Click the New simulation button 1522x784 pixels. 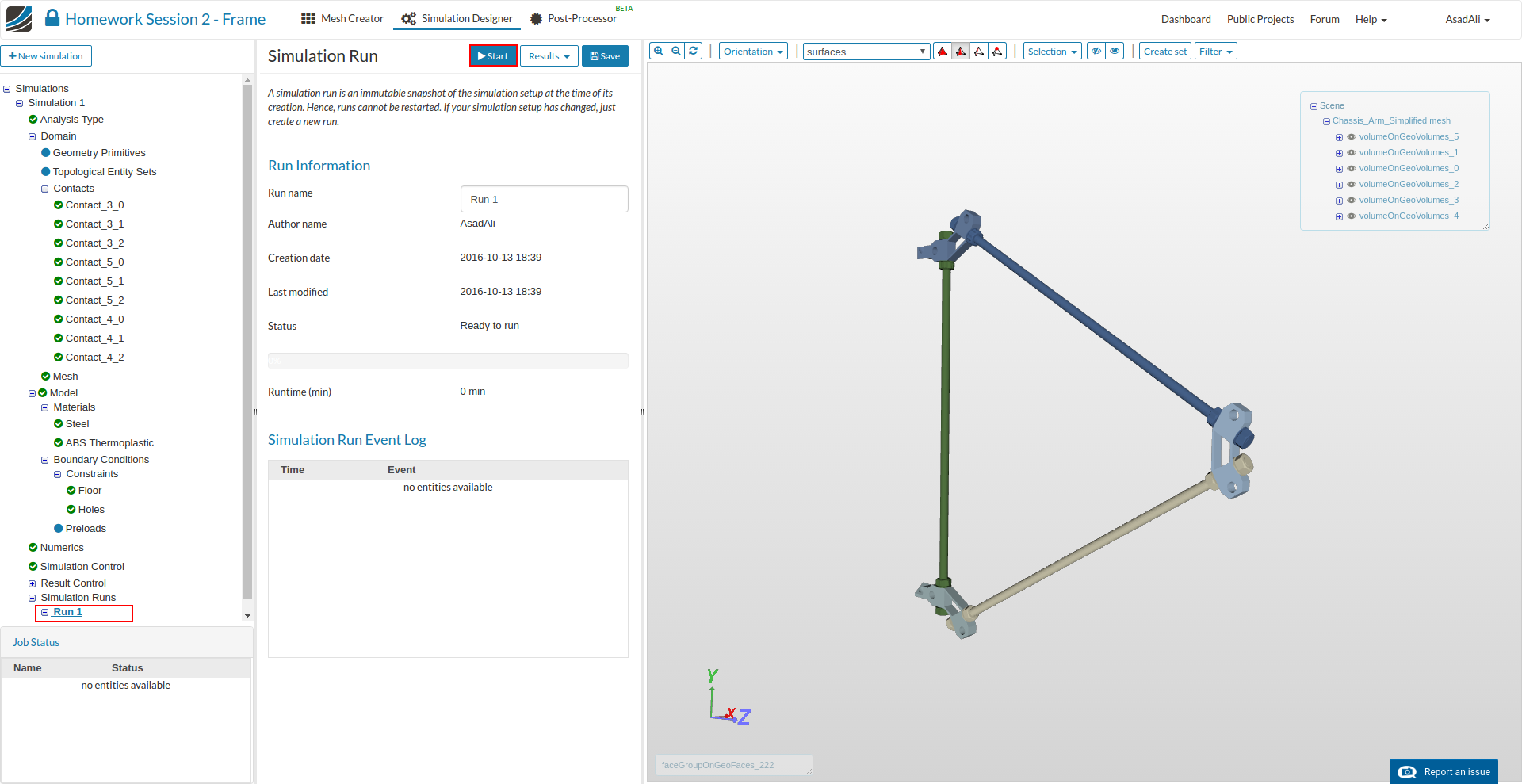(46, 56)
